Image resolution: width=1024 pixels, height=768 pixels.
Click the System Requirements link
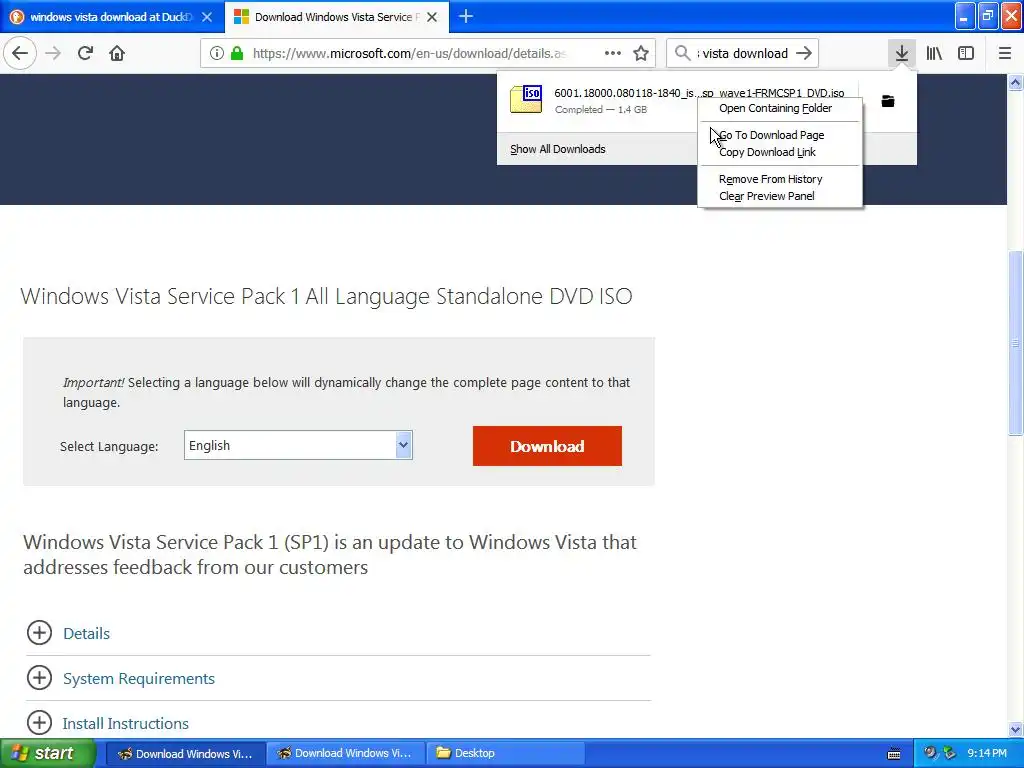(x=138, y=679)
